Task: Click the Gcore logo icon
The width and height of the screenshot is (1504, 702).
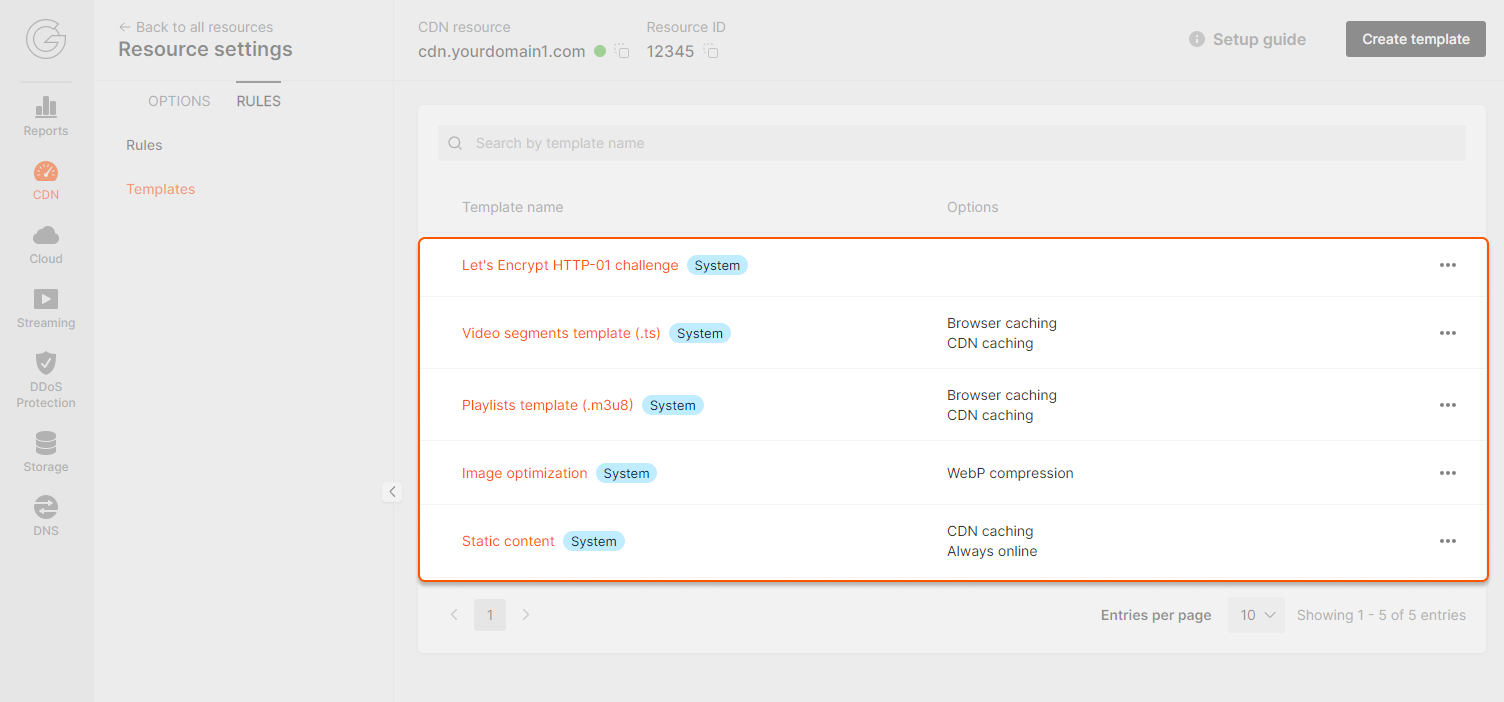Action: coord(46,40)
